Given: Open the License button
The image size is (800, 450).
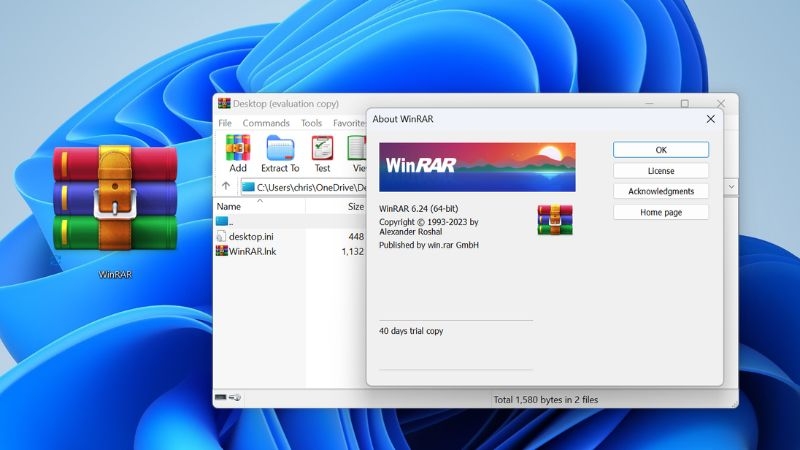Looking at the screenshot, I should click(x=661, y=171).
